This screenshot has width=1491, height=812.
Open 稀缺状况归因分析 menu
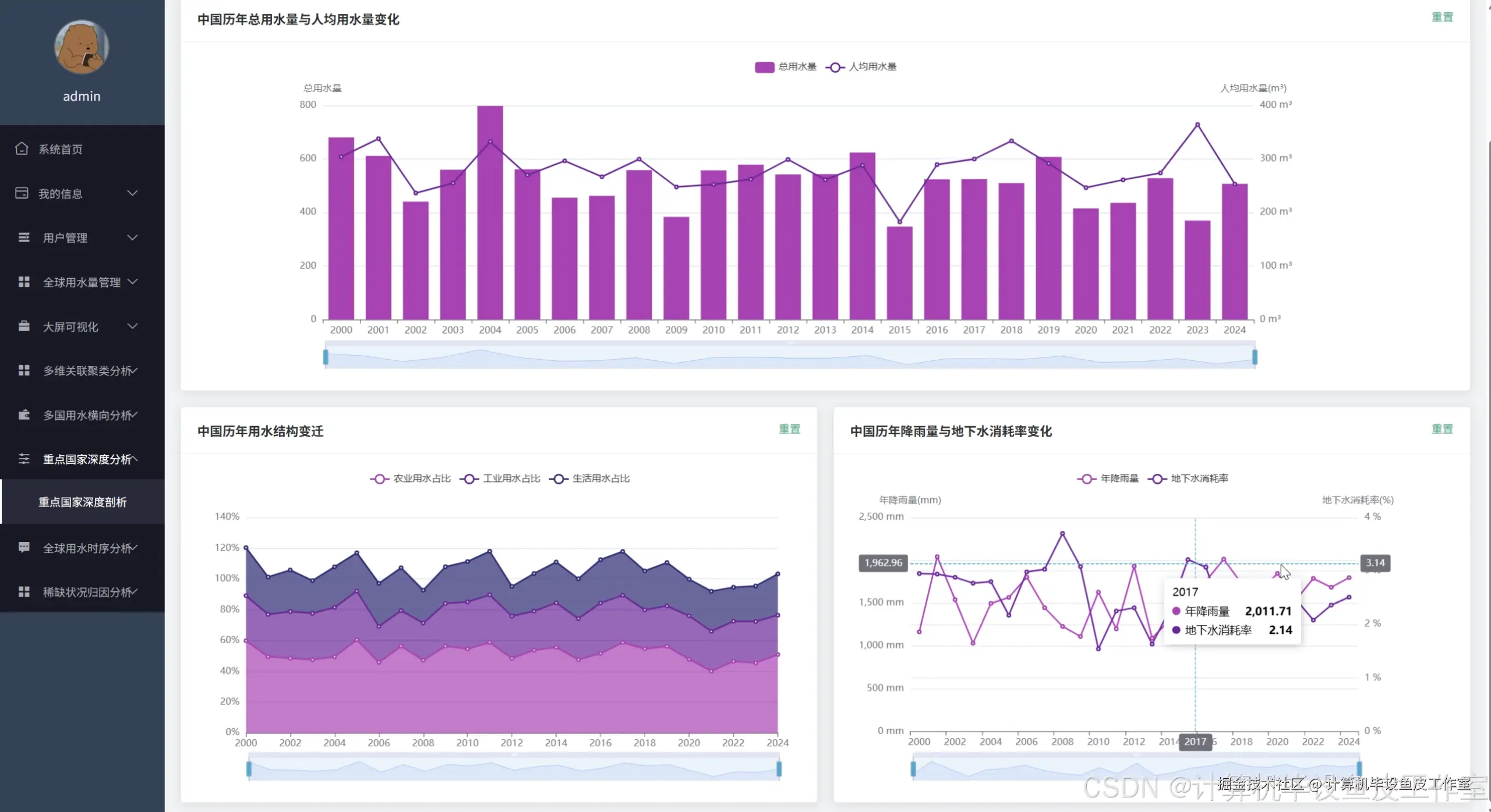(87, 592)
